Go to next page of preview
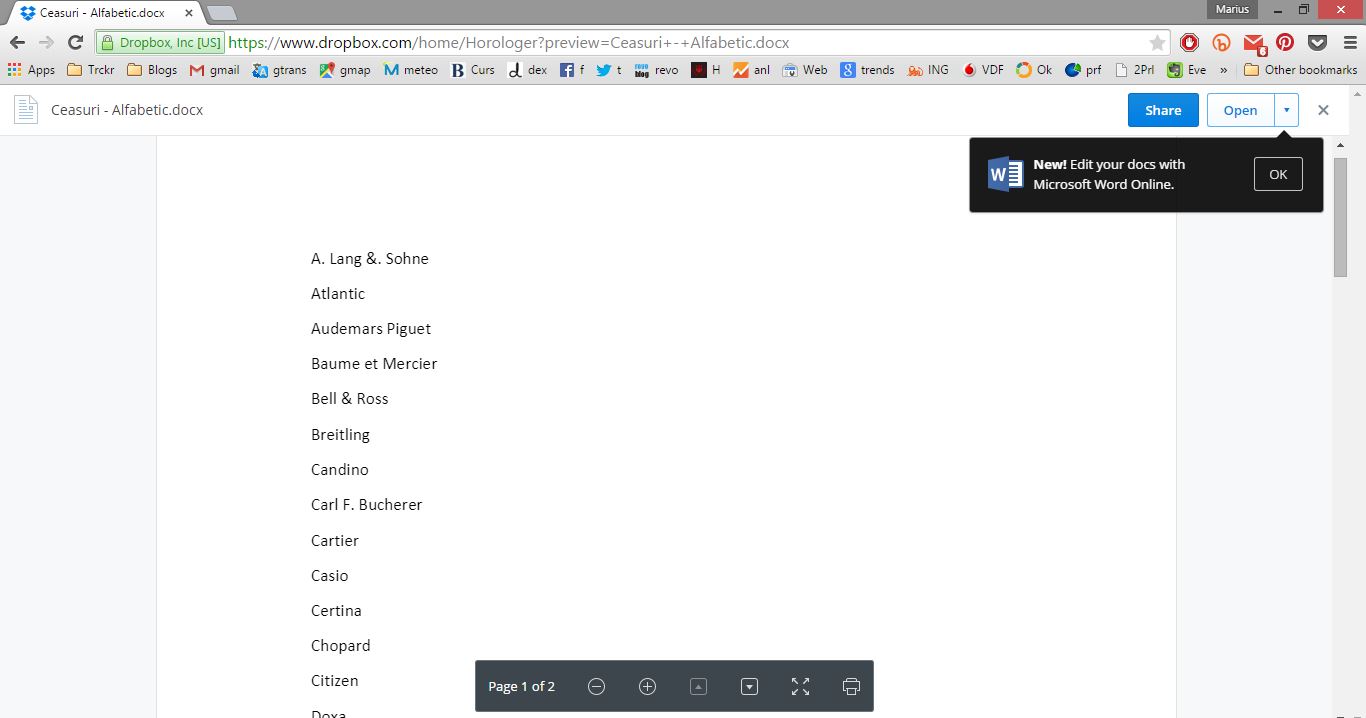Image resolution: width=1366 pixels, height=718 pixels. tap(749, 686)
